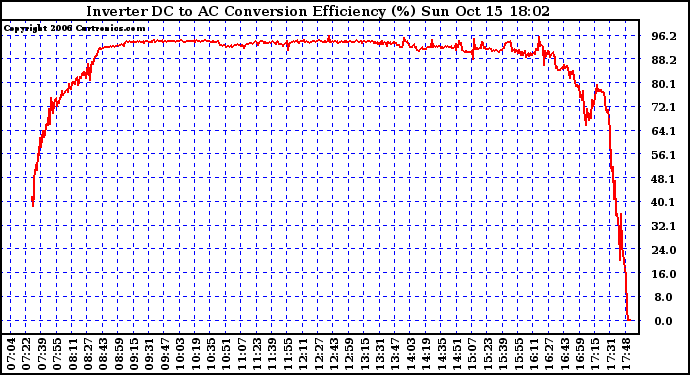The height and width of the screenshot is (375, 690).
Task: Select the 48.1 y-axis label
Action: point(664,179)
